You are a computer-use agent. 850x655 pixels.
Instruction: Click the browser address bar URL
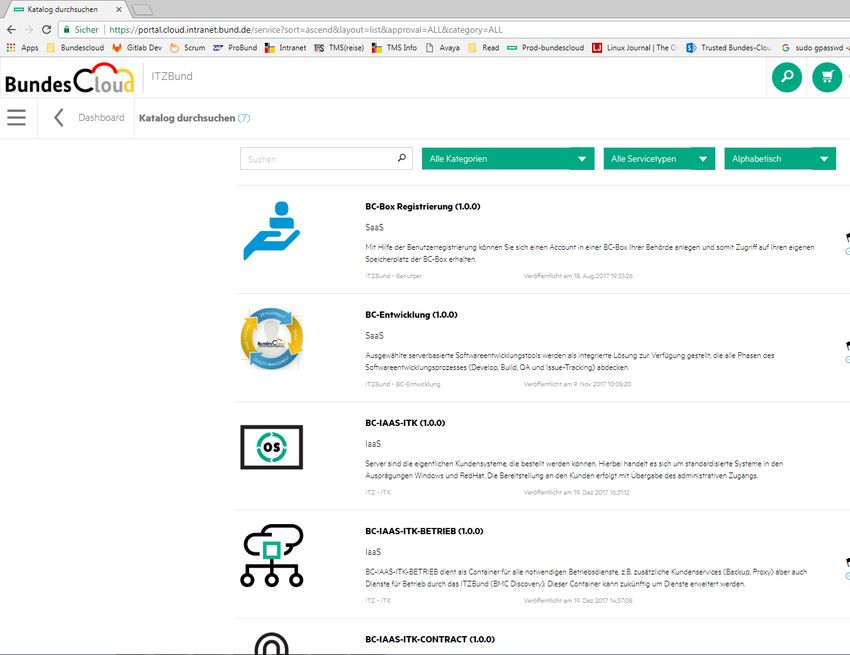(x=306, y=30)
